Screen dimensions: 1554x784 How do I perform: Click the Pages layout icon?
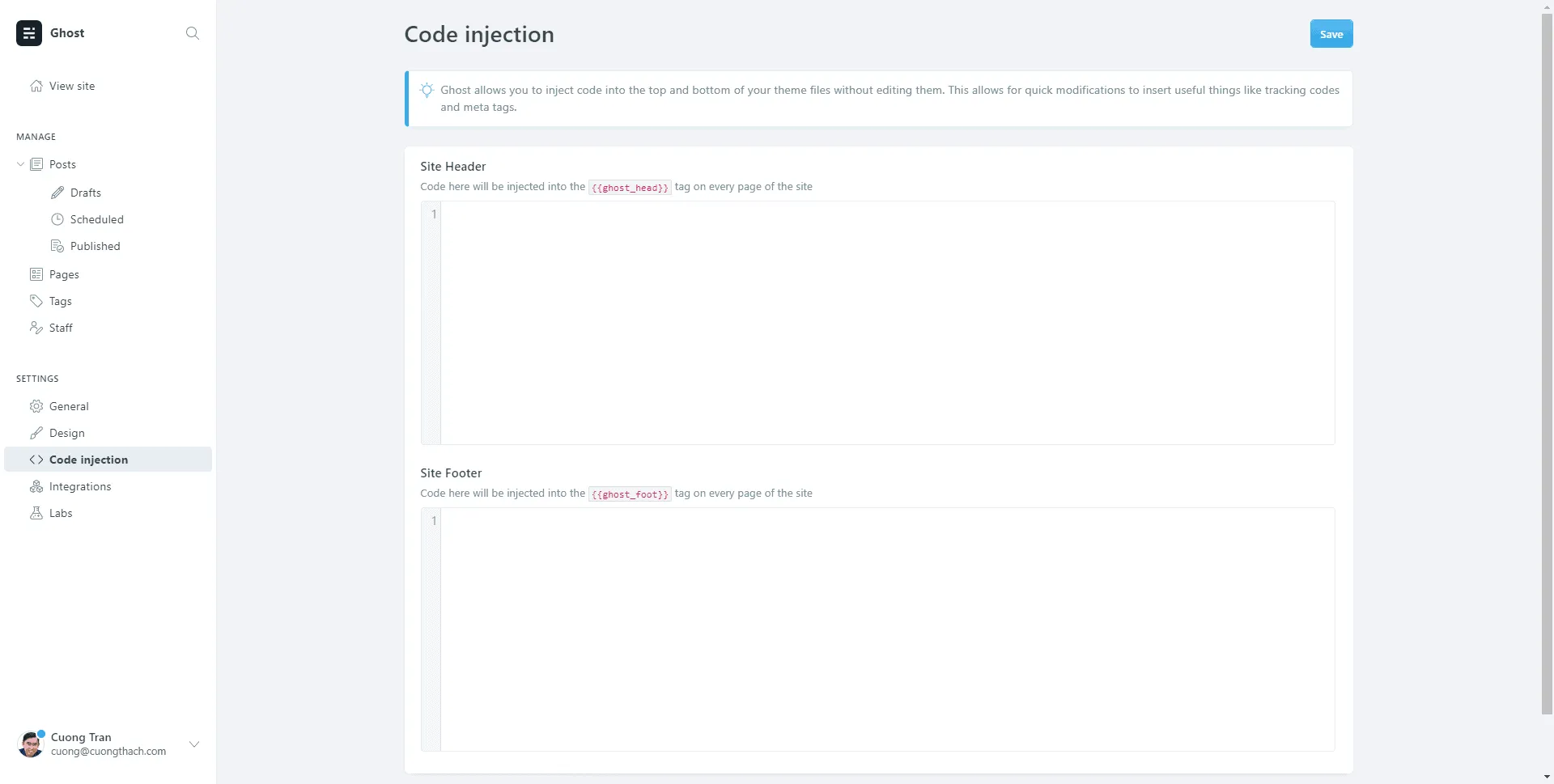pyautogui.click(x=36, y=274)
